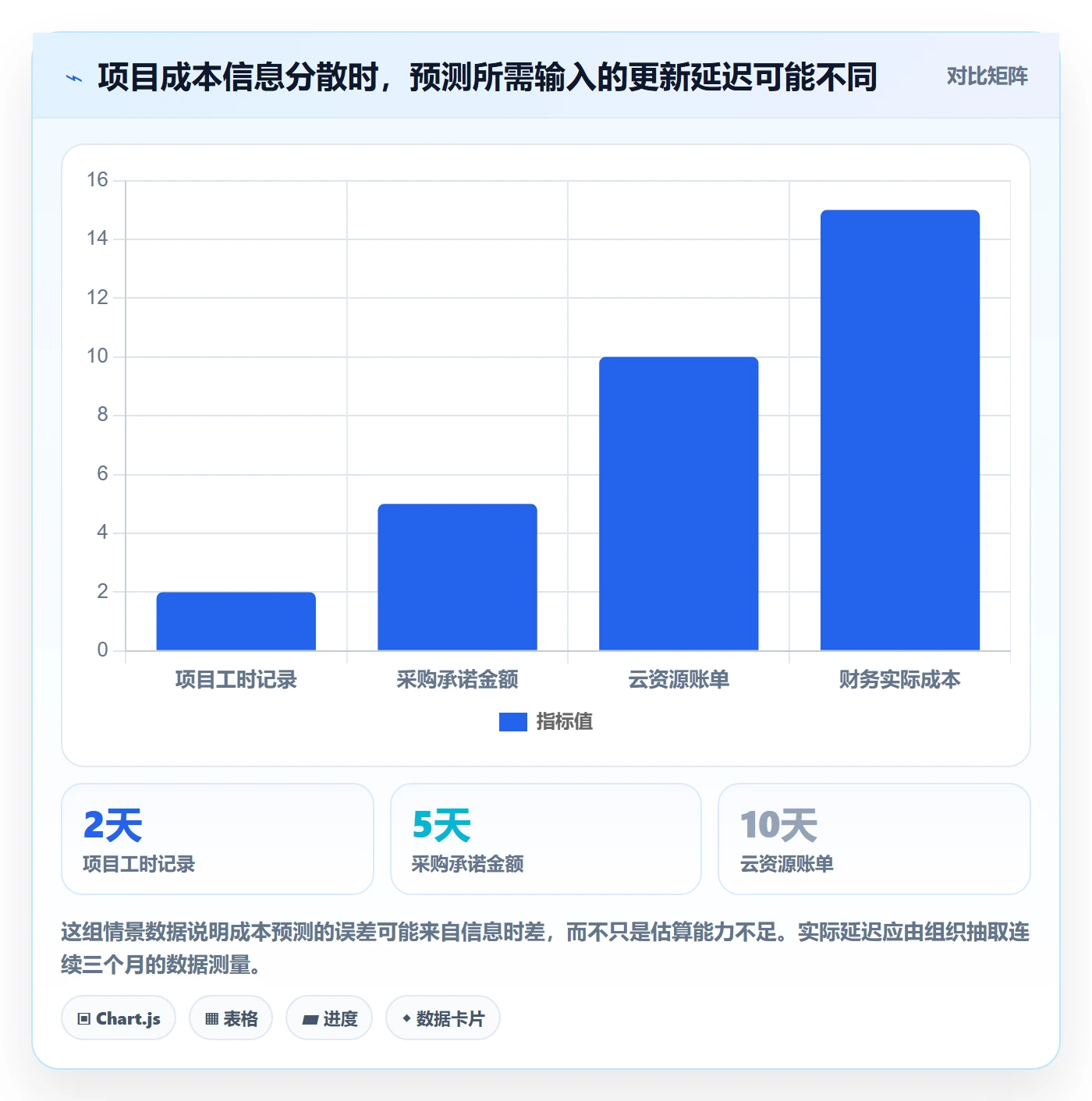Click the lightning bolt icon beside the title
The height and width of the screenshot is (1101, 1092).
tap(74, 78)
